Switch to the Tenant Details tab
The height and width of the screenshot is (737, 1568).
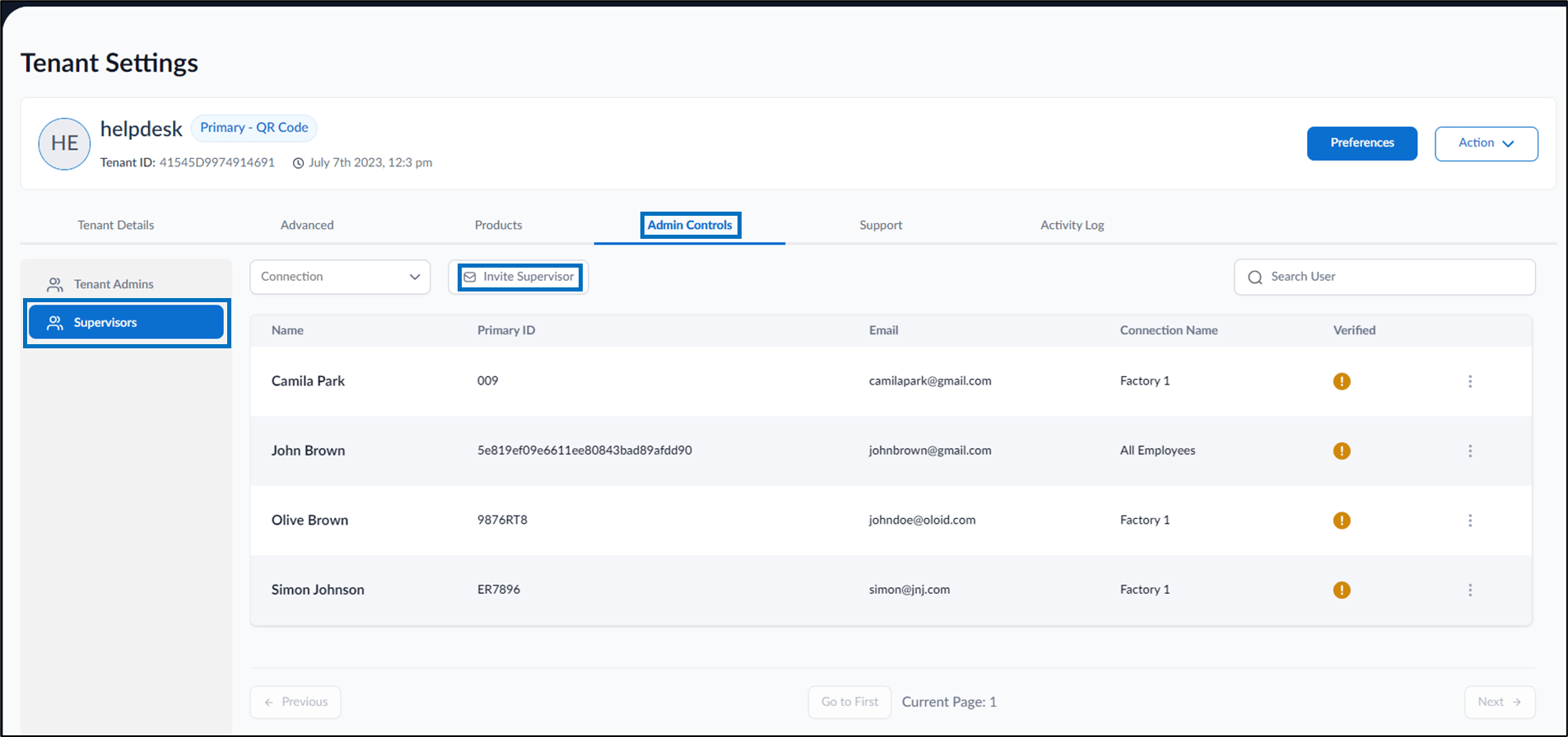click(x=116, y=225)
